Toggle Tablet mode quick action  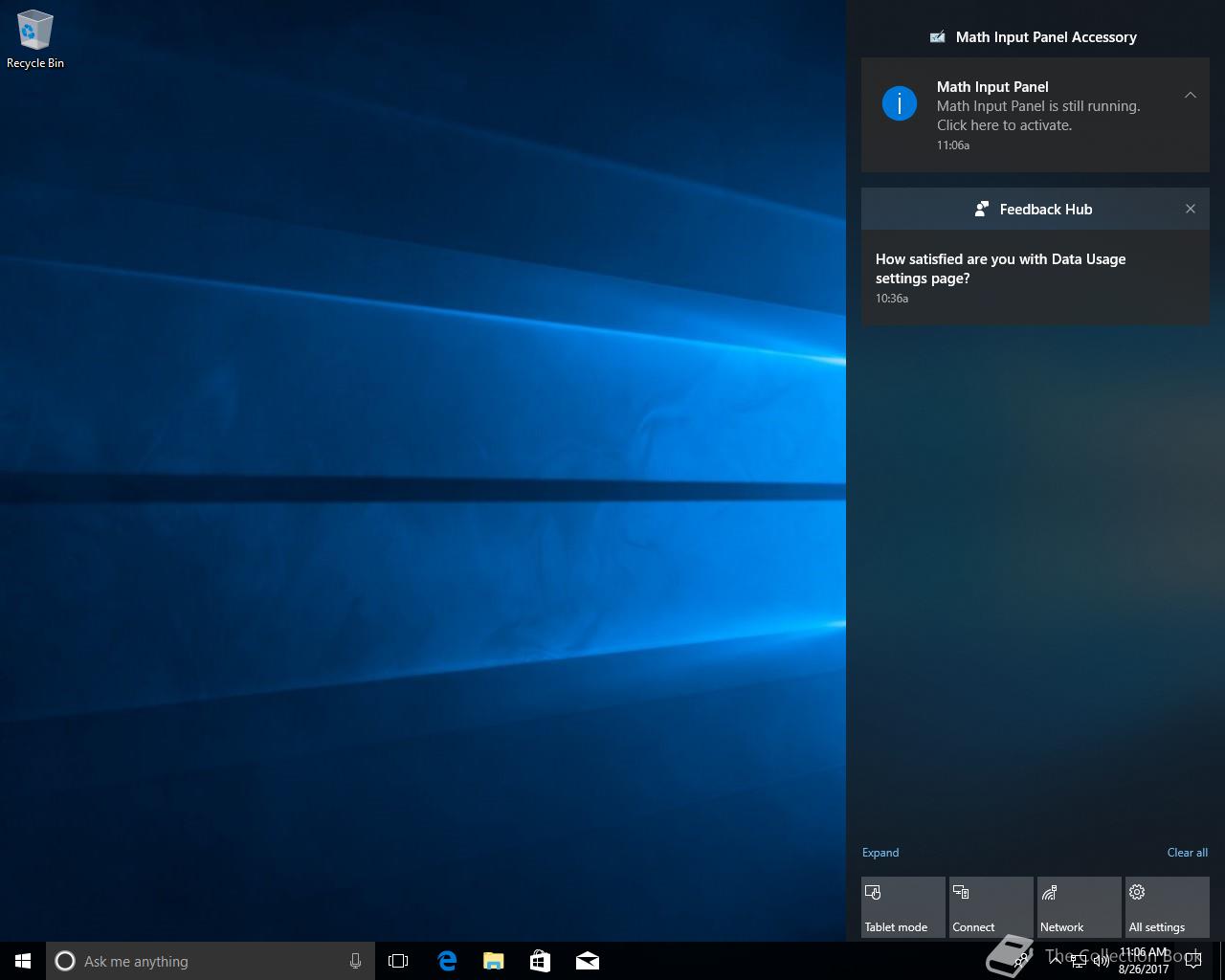tap(902, 907)
